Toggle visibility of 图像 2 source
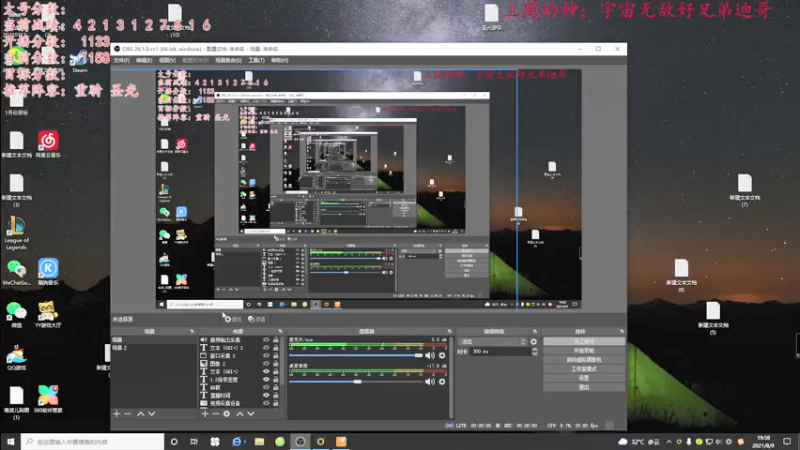The width and height of the screenshot is (800, 450). [266, 363]
